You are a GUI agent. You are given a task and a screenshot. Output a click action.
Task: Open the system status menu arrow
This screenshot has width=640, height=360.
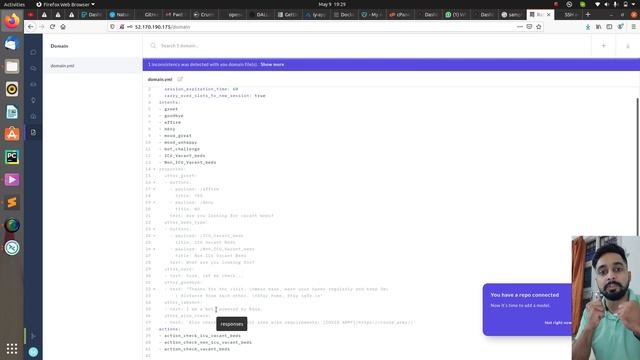tap(633, 4)
